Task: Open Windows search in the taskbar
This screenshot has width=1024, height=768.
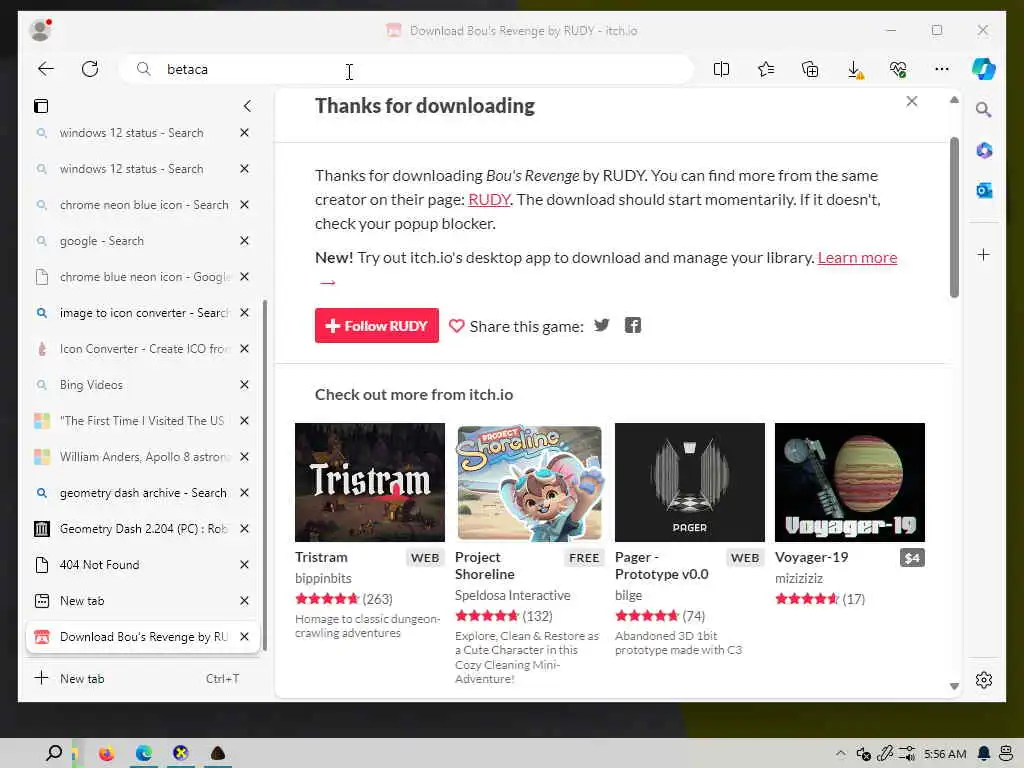Action: click(54, 753)
